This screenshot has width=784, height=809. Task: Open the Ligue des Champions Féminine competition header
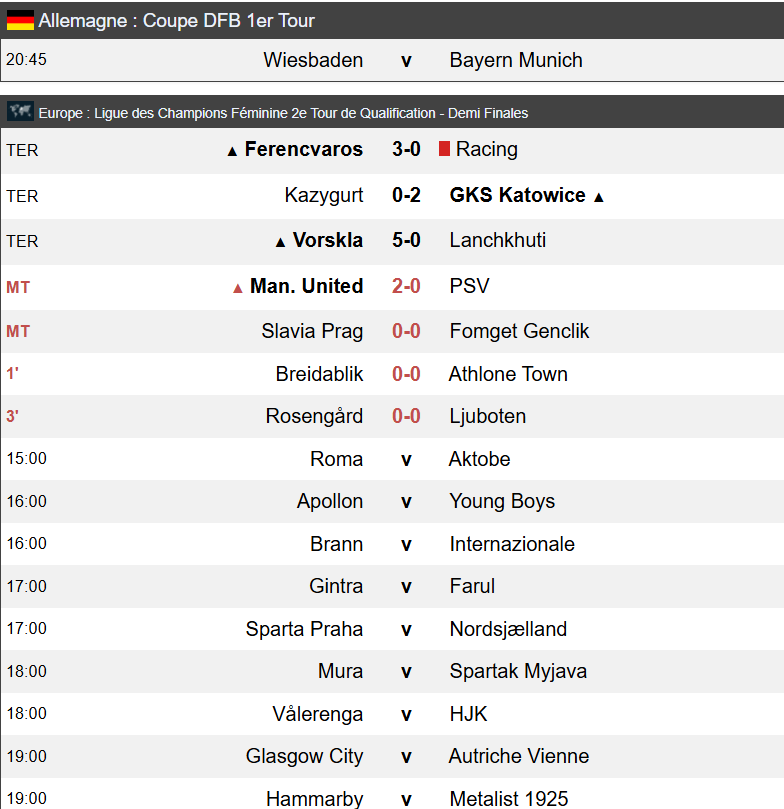283,113
